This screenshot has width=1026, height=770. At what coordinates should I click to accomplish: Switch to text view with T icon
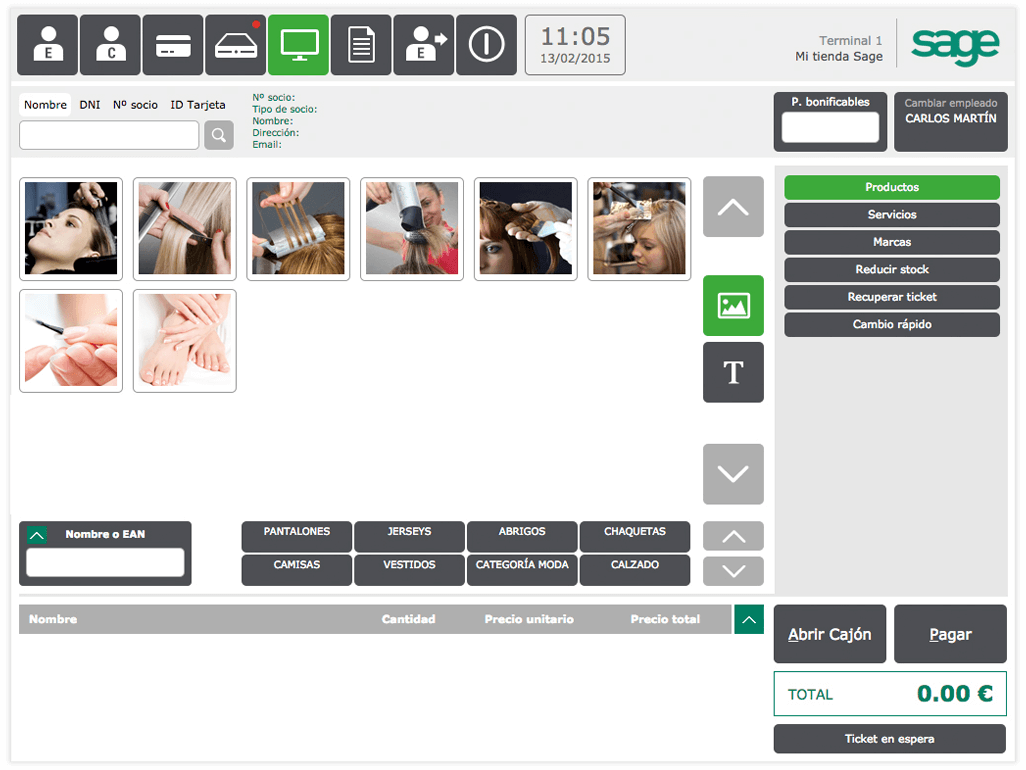tap(733, 372)
